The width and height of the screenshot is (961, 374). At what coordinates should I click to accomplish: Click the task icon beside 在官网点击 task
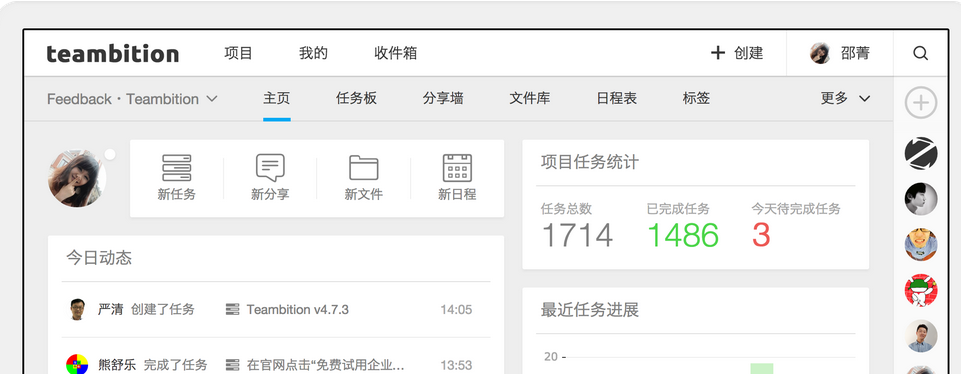click(x=232, y=365)
